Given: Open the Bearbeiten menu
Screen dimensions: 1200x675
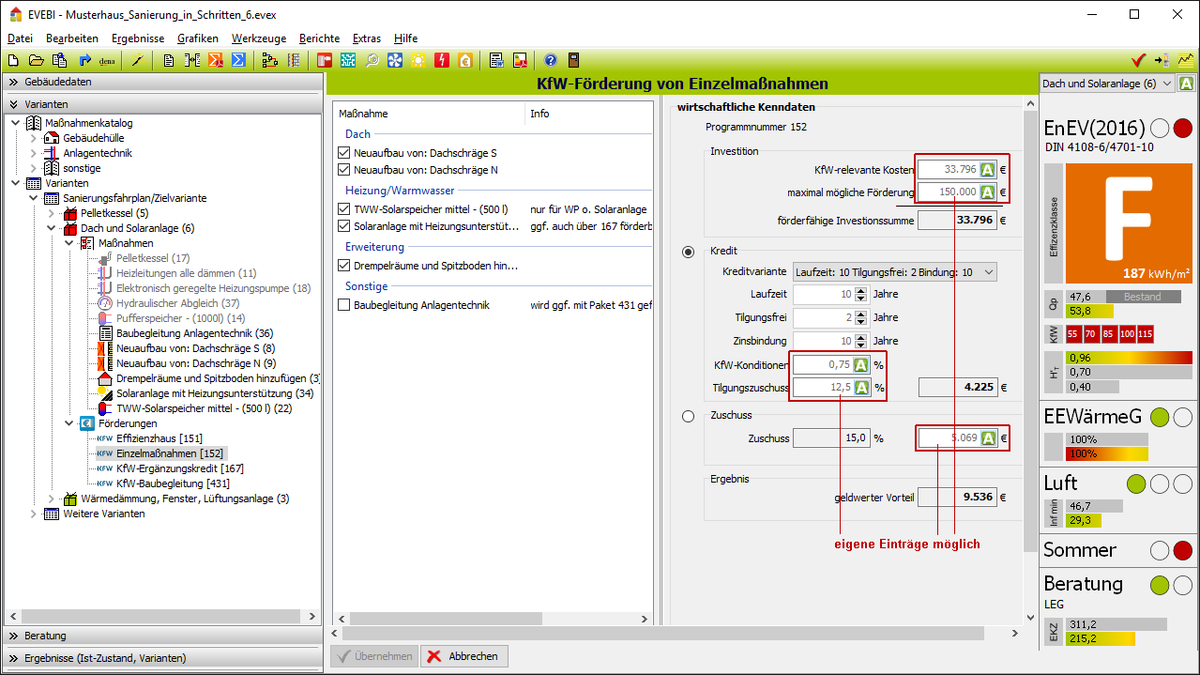Looking at the screenshot, I should pyautogui.click(x=72, y=38).
